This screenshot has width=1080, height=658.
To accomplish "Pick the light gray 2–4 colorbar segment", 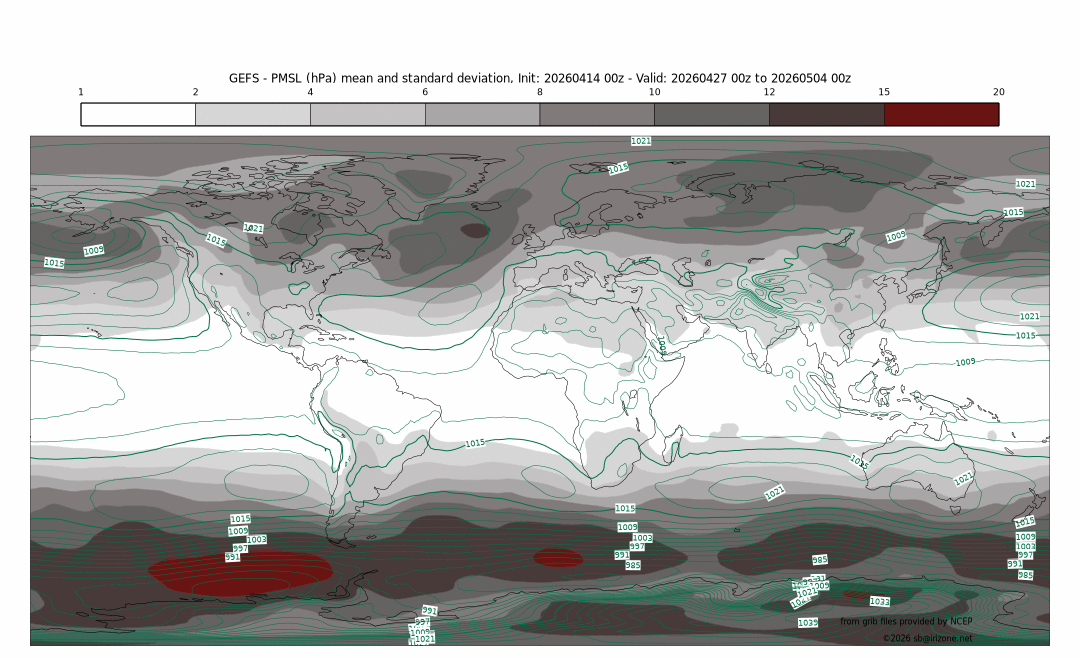I will tap(253, 114).
